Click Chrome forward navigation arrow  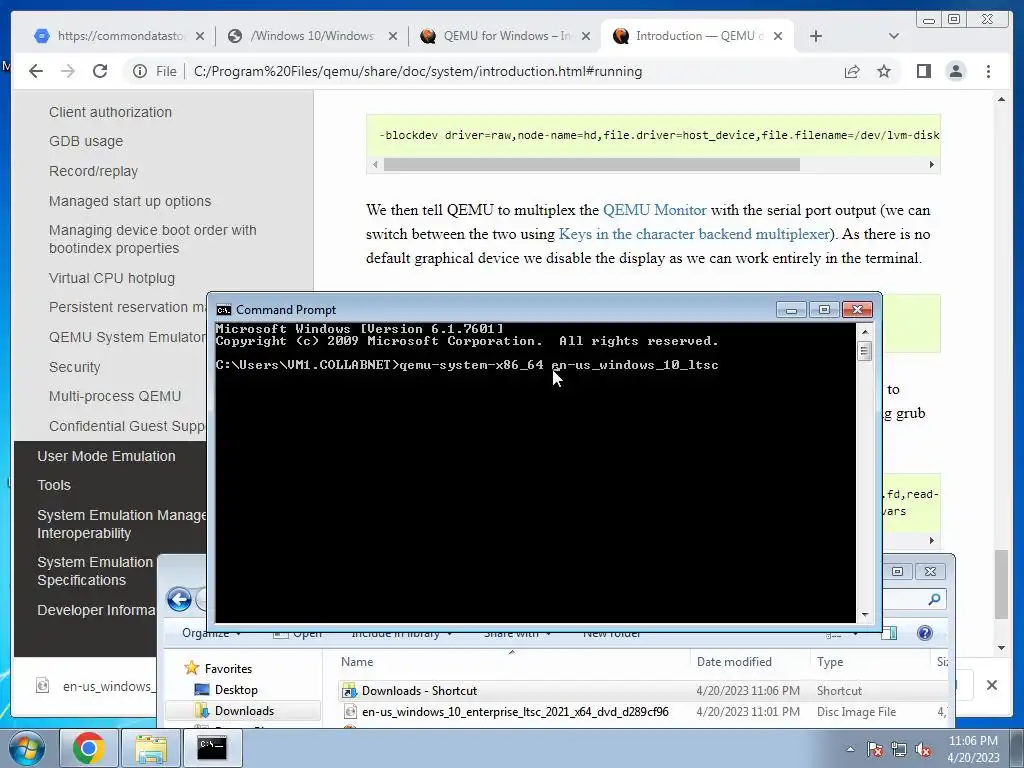tap(68, 71)
